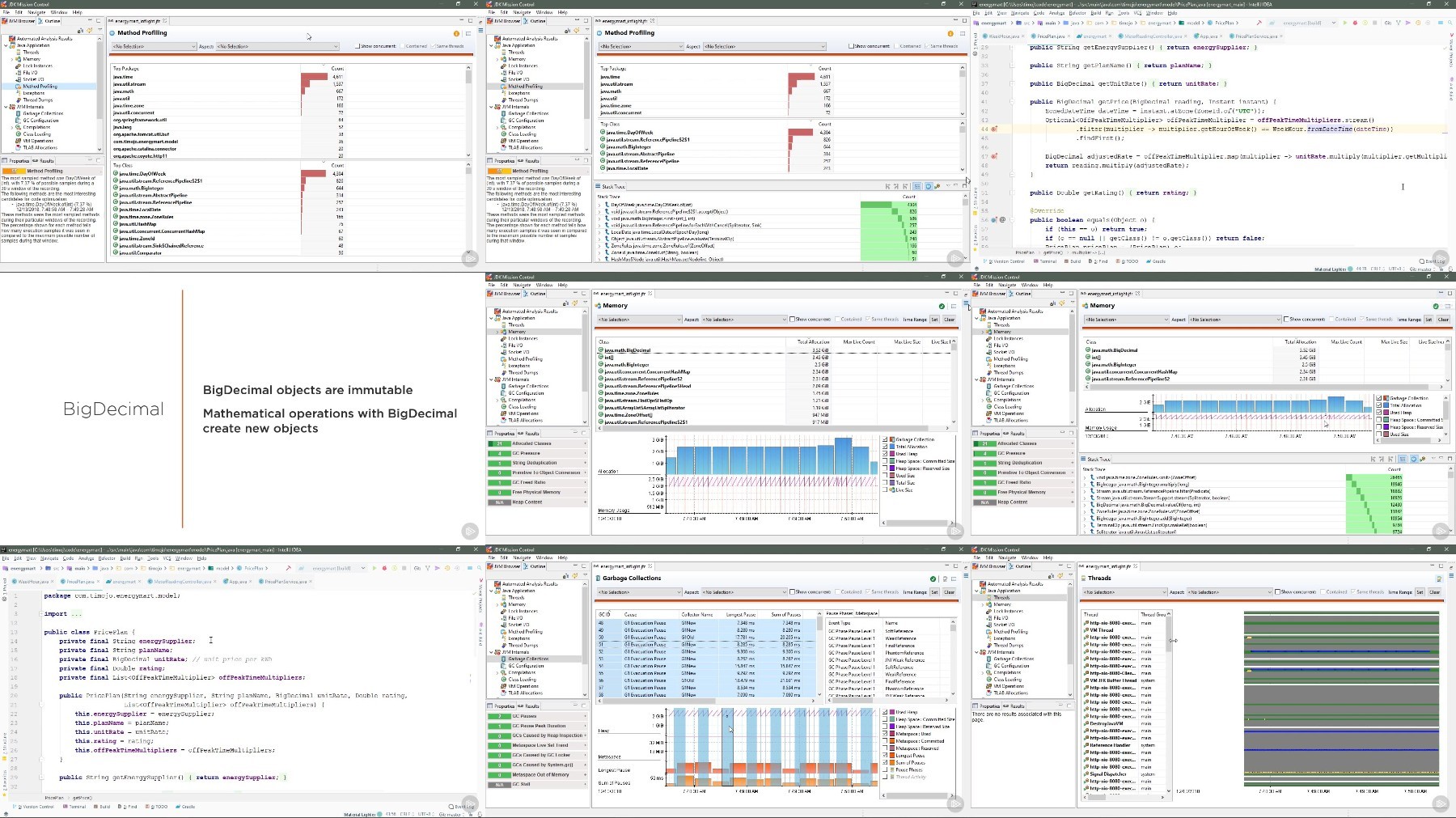Click Git master branch in IntelliJ PricePlan constructor status bar
Screen dimensions: 1456x818
coord(450,814)
